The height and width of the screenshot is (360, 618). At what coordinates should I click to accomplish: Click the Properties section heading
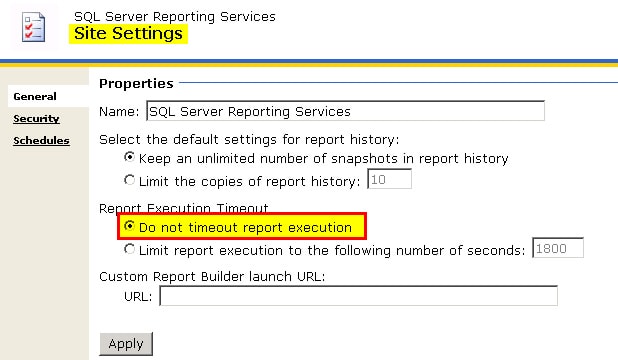[x=136, y=84]
